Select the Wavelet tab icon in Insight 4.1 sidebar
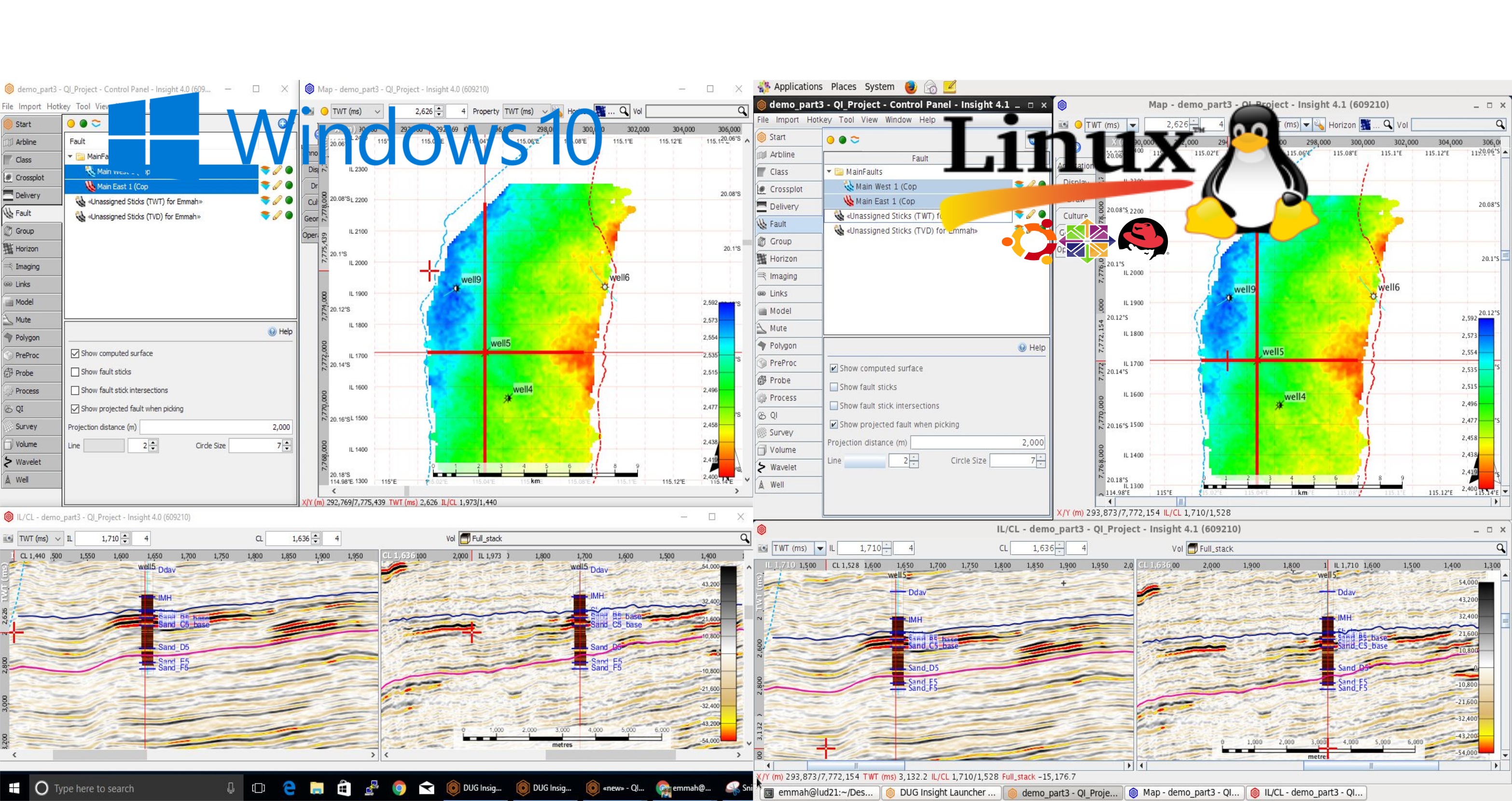This screenshot has width=1512, height=801. [763, 467]
